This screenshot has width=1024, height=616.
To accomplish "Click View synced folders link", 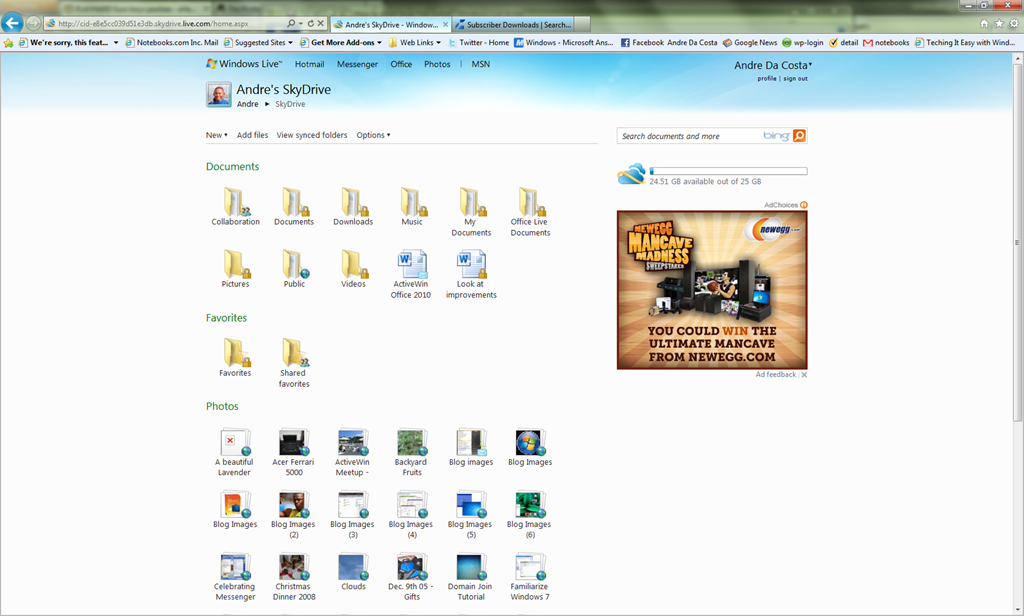I will (x=312, y=135).
